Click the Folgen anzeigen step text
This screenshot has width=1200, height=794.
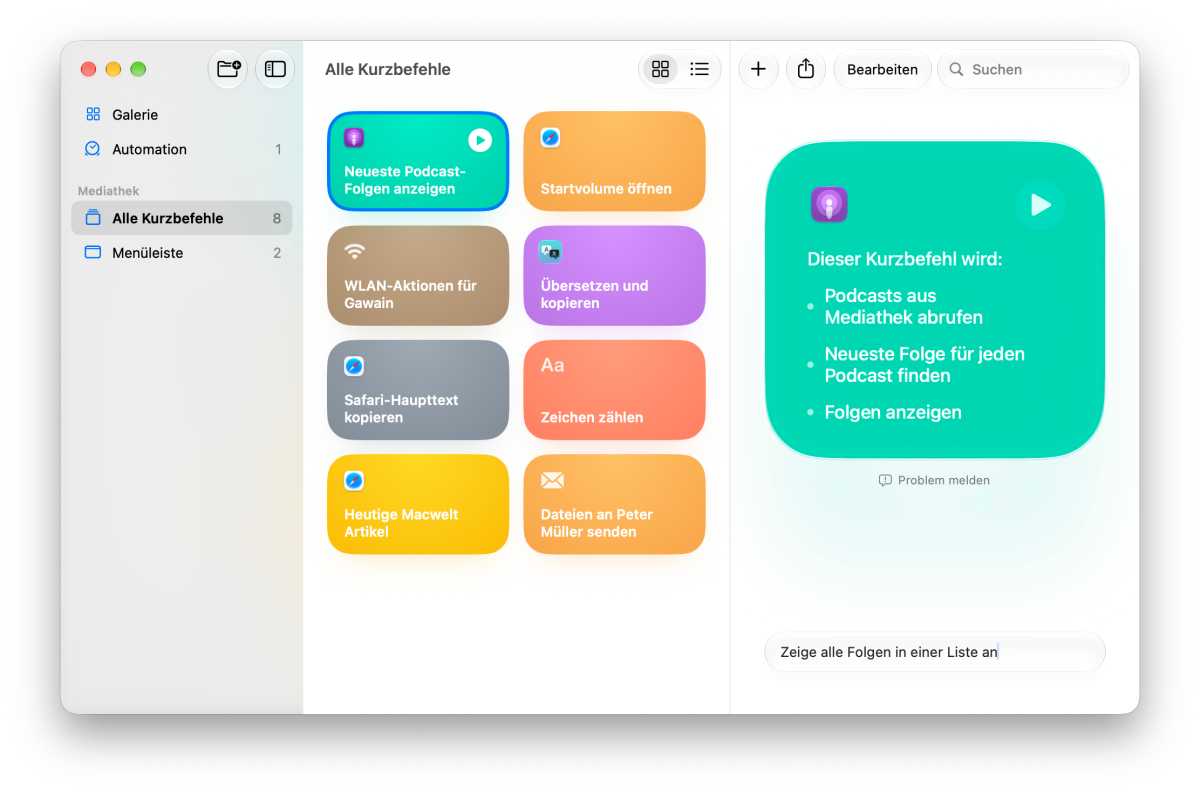click(x=893, y=412)
